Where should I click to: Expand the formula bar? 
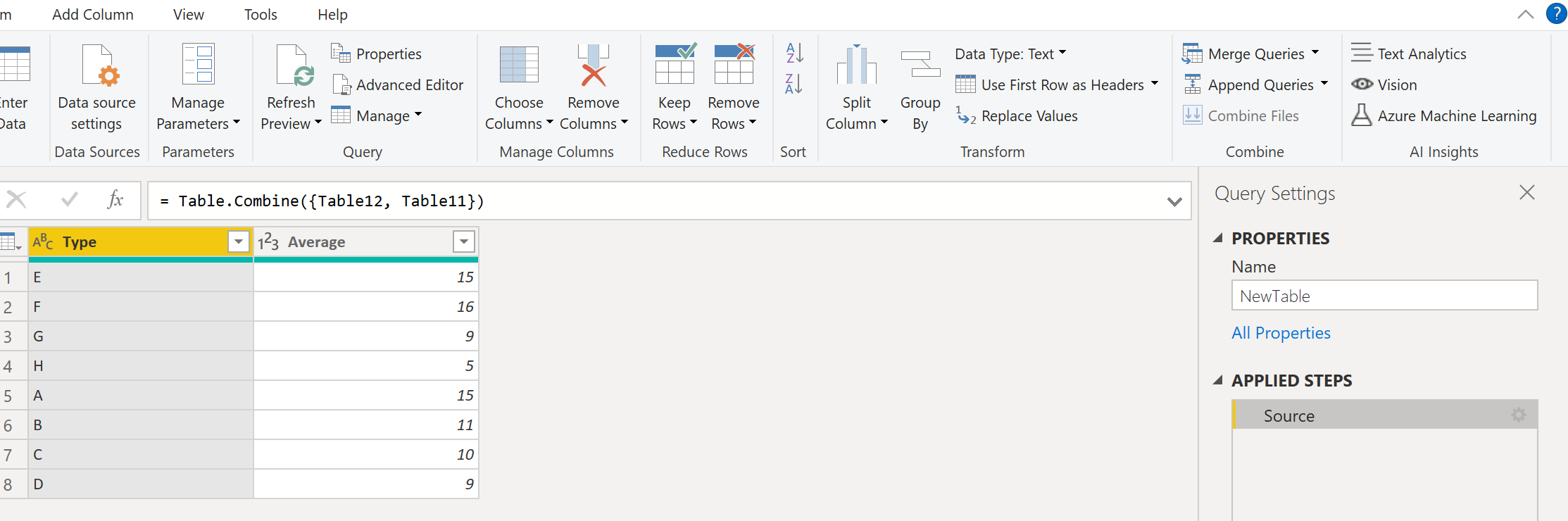click(x=1174, y=201)
